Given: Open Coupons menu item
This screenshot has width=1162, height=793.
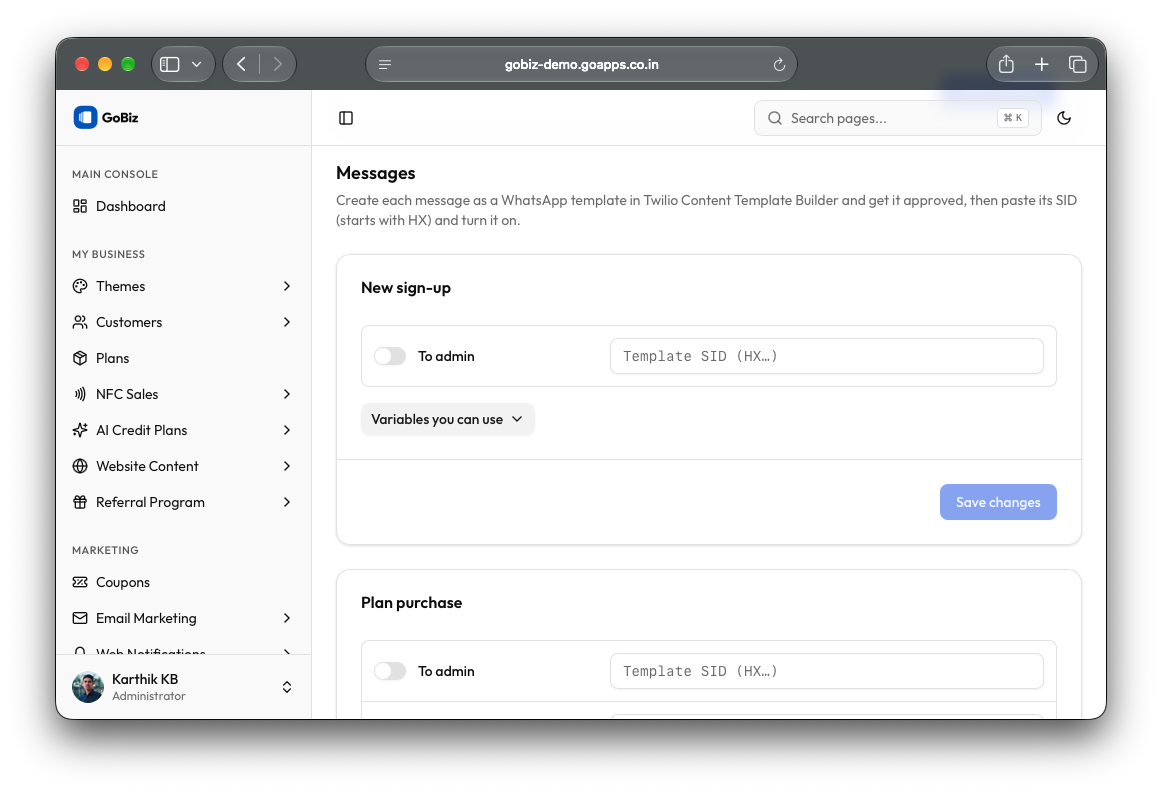Looking at the screenshot, I should [x=182, y=582].
